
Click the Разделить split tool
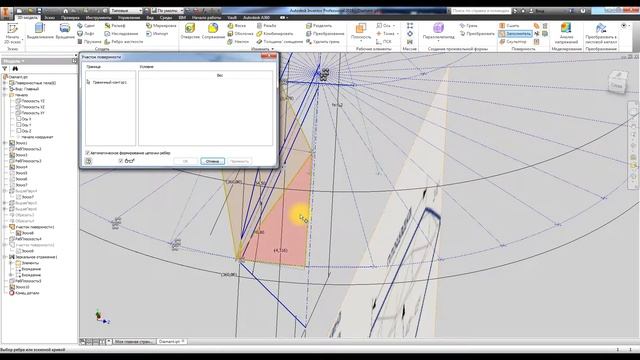(x=319, y=26)
